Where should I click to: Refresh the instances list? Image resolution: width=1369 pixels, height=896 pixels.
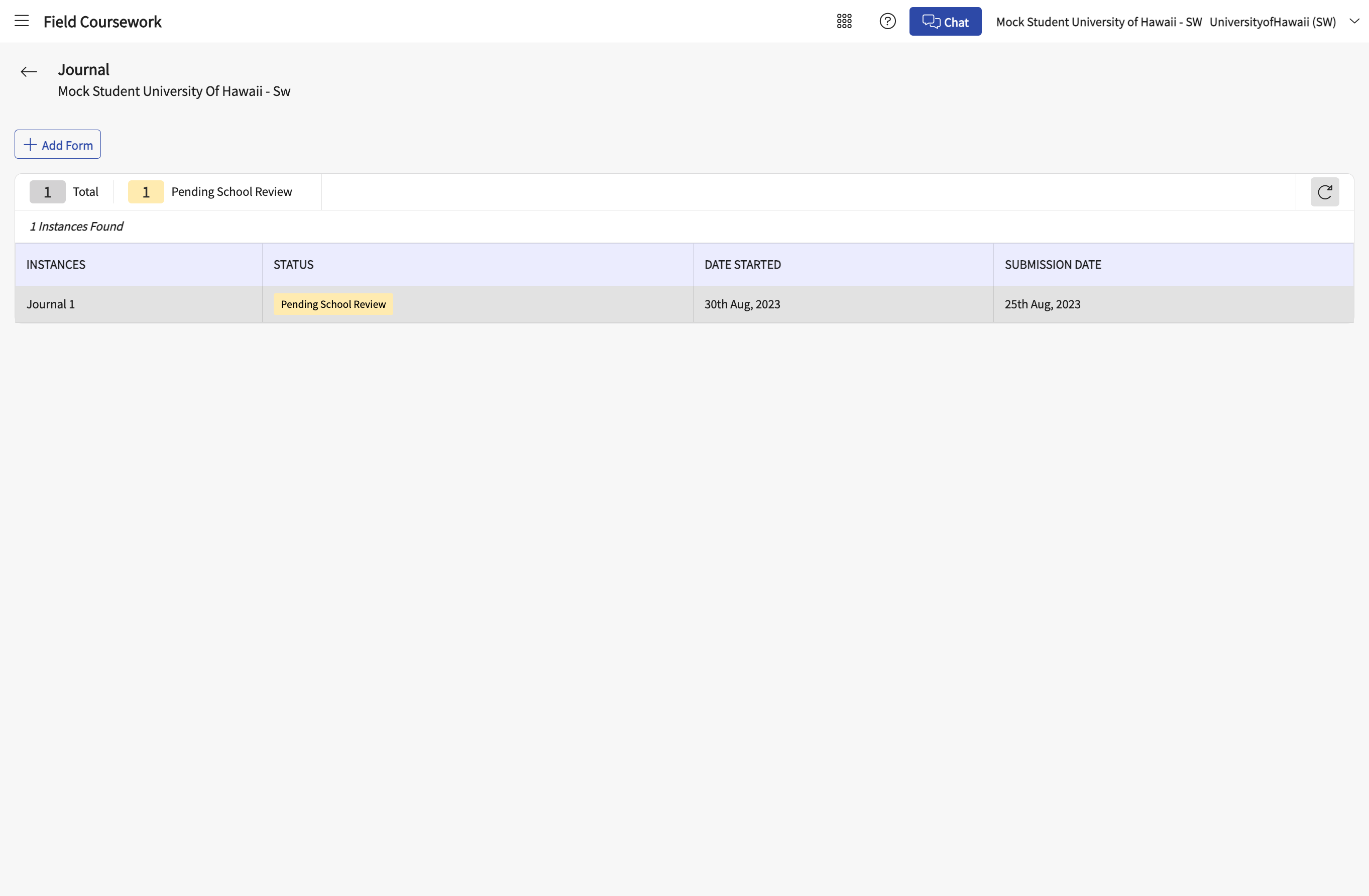(1324, 192)
